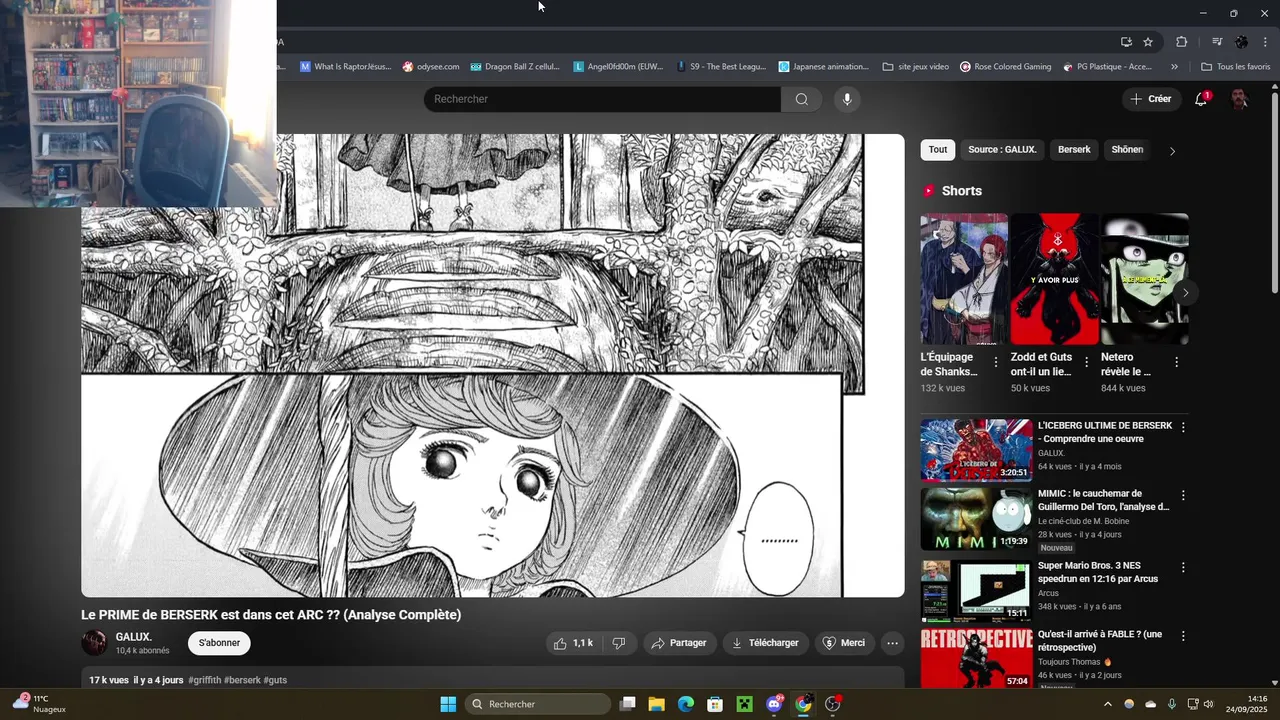Start voice search with microphone icon
This screenshot has width=1280, height=720.
click(847, 99)
